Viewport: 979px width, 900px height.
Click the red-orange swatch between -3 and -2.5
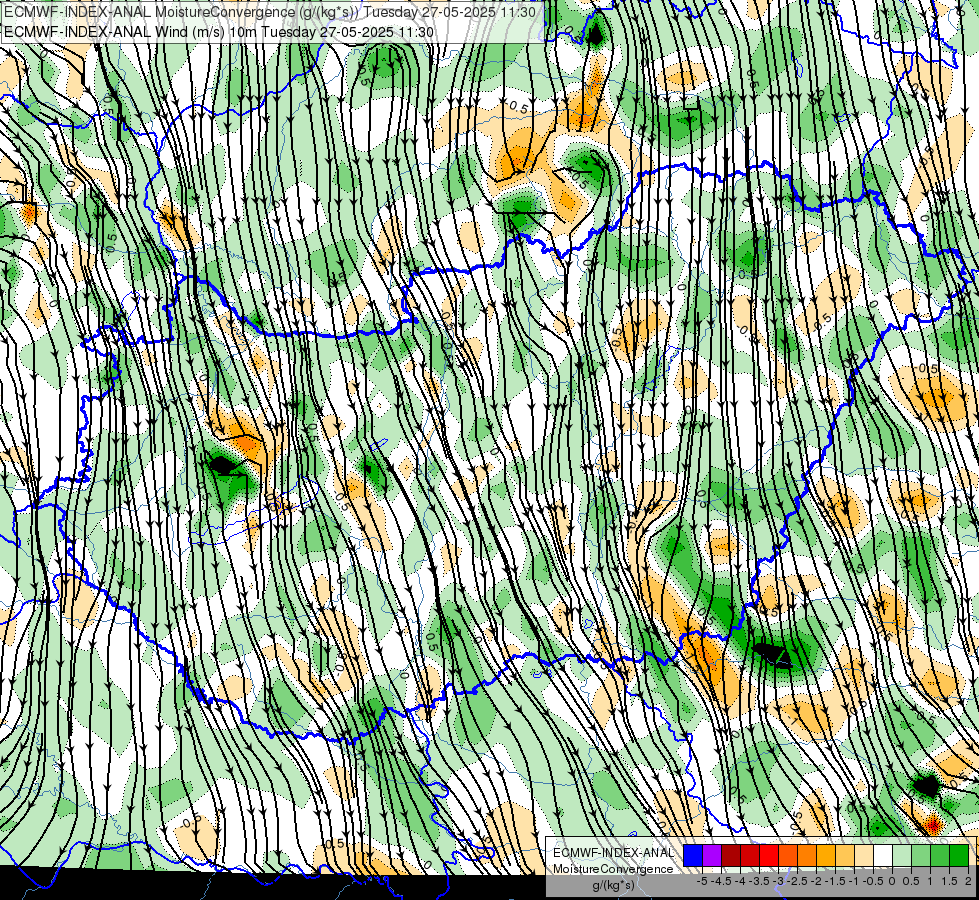point(788,856)
